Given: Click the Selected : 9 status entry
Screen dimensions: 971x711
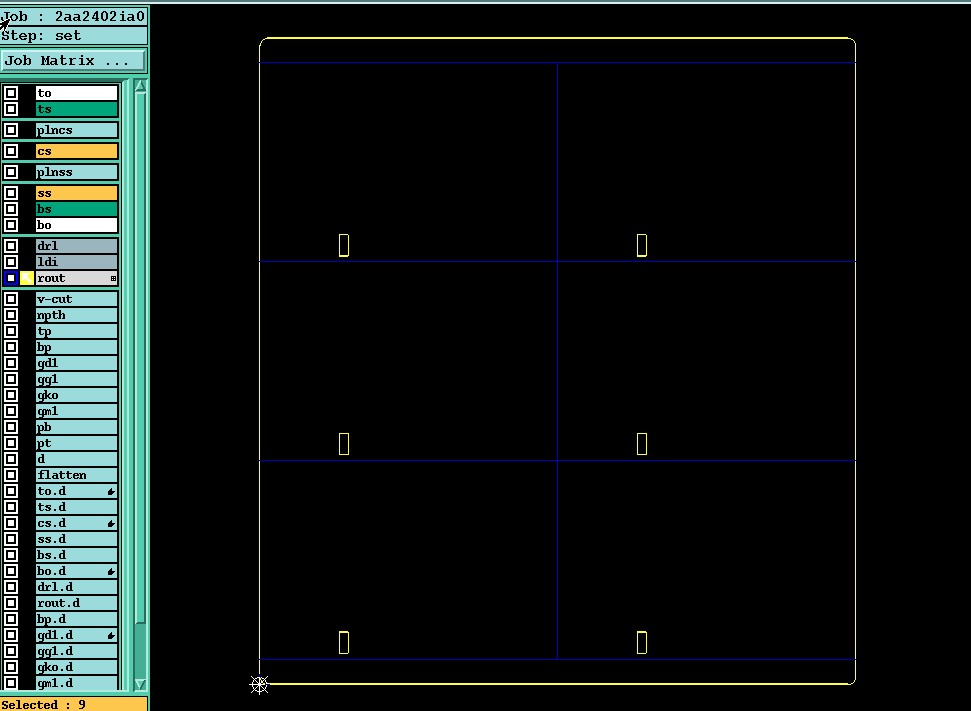Looking at the screenshot, I should pyautogui.click(x=74, y=705).
